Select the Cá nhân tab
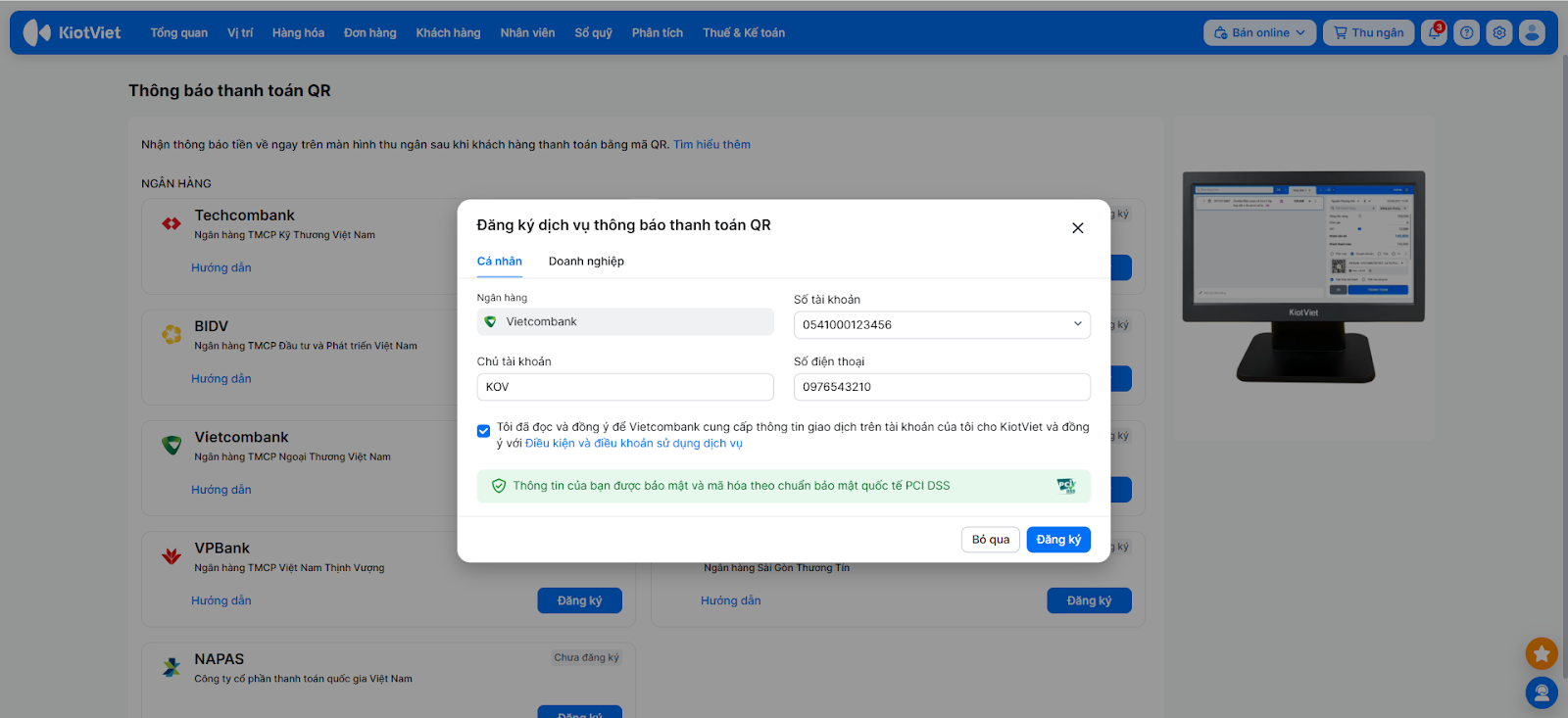1568x718 pixels. (x=500, y=262)
